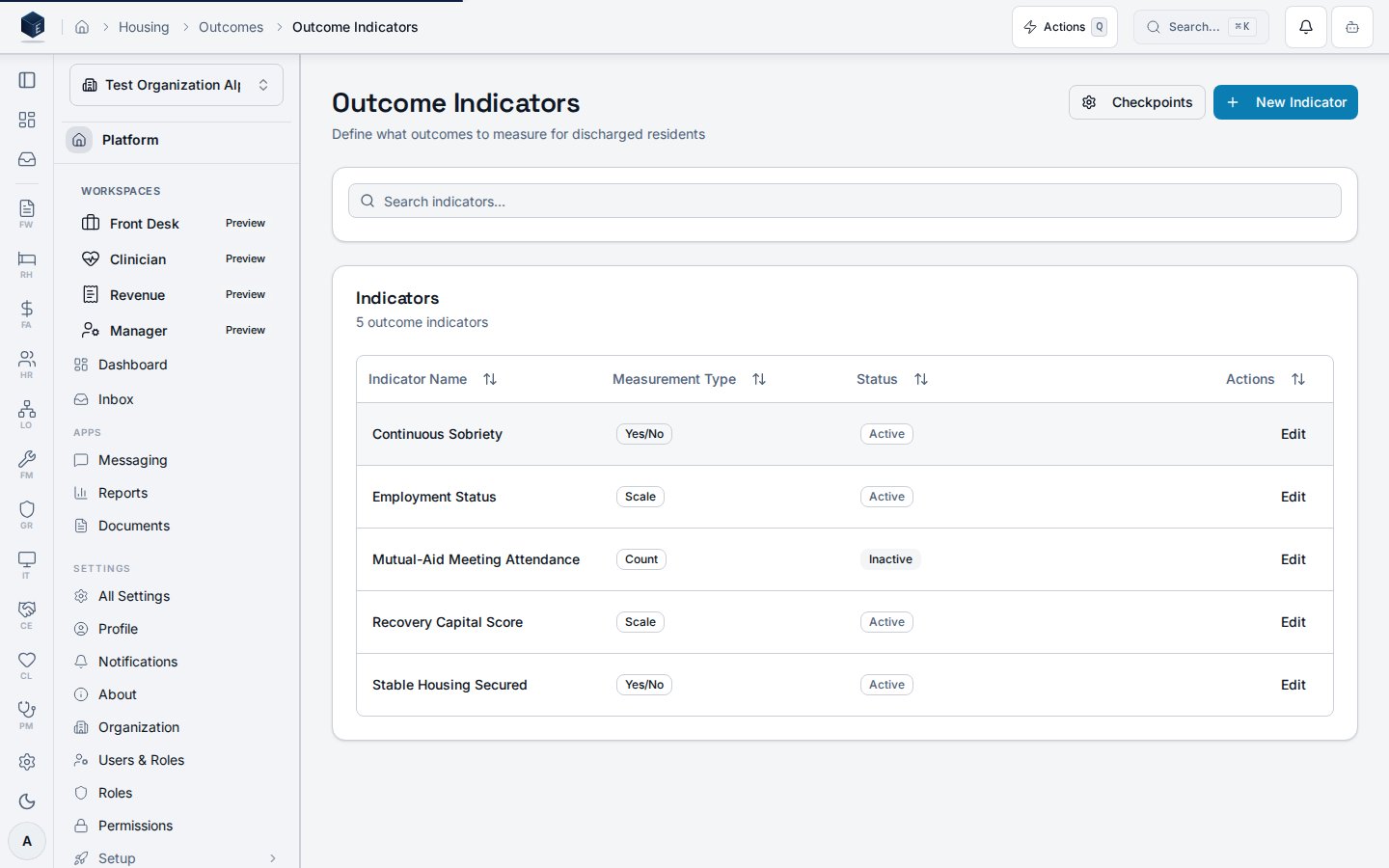Image resolution: width=1389 pixels, height=868 pixels.
Task: Open the LO network rail icon
Action: (27, 414)
